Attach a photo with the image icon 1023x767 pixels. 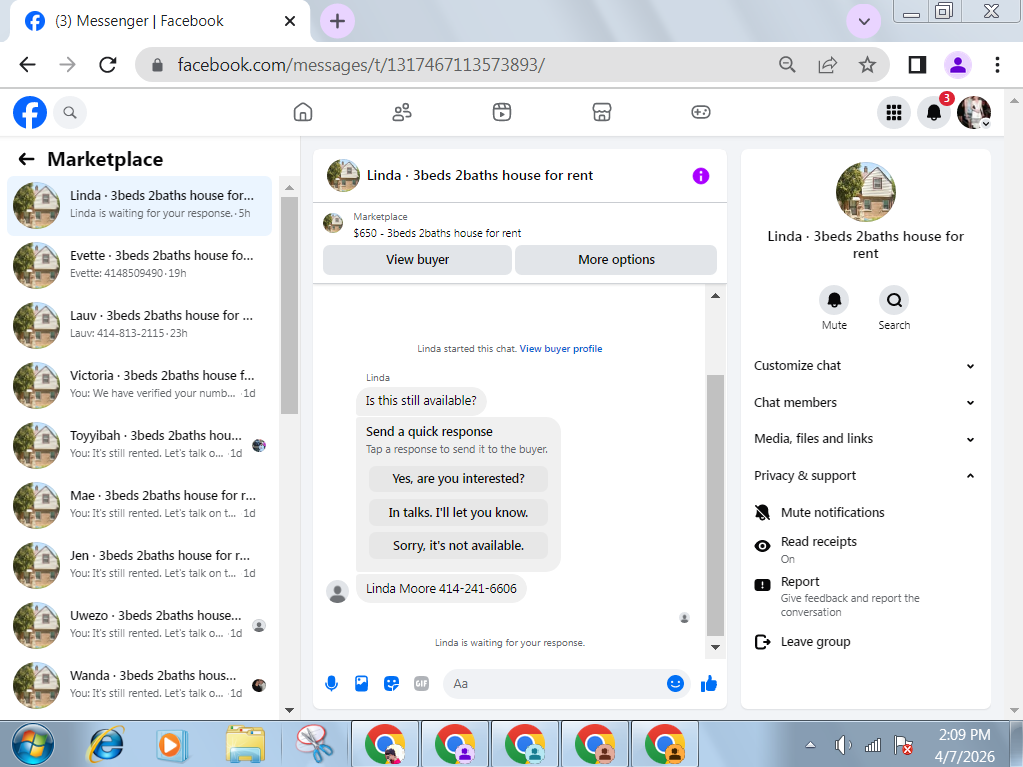click(x=361, y=684)
